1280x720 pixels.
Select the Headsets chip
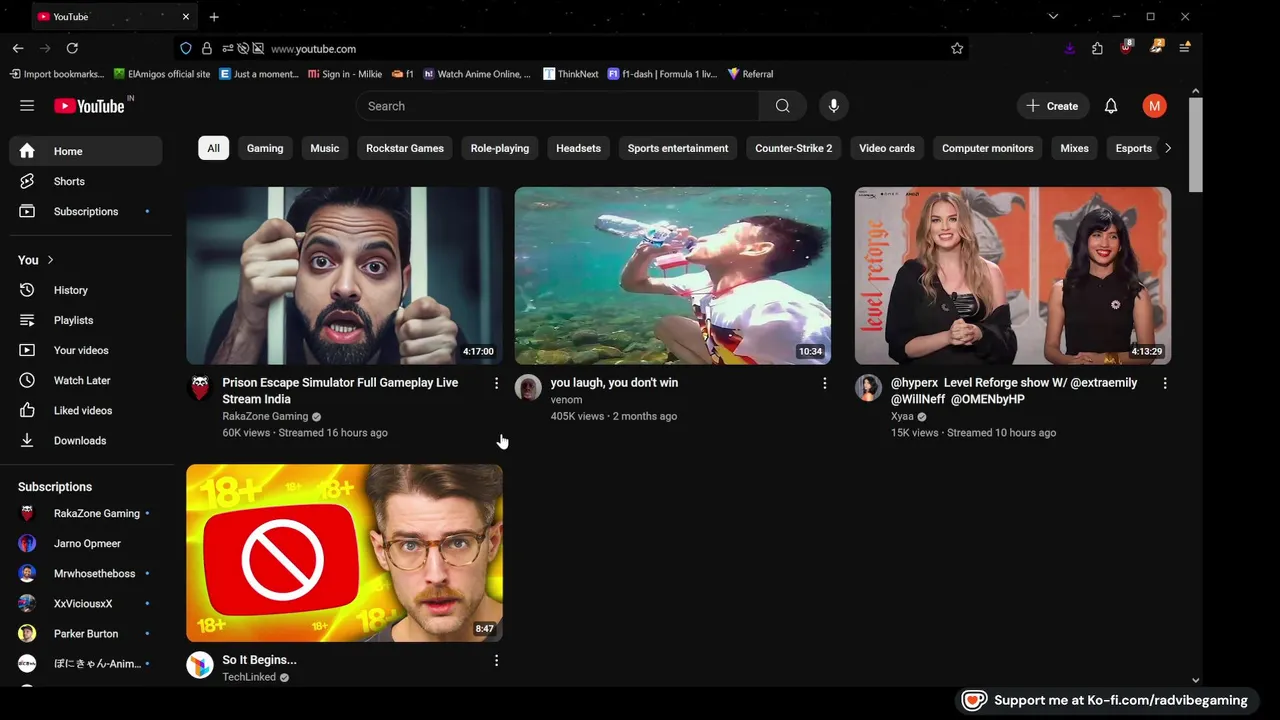pyautogui.click(x=578, y=148)
